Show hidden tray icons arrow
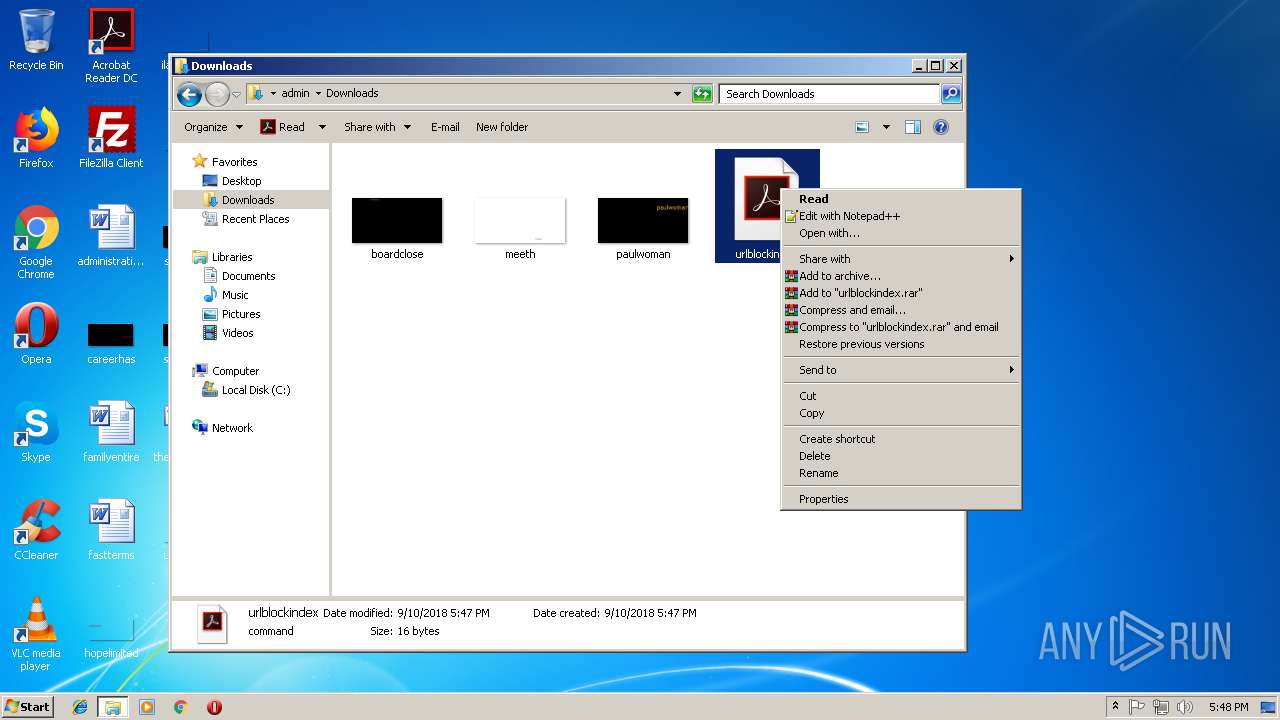This screenshot has height=720, width=1280. [x=1115, y=707]
